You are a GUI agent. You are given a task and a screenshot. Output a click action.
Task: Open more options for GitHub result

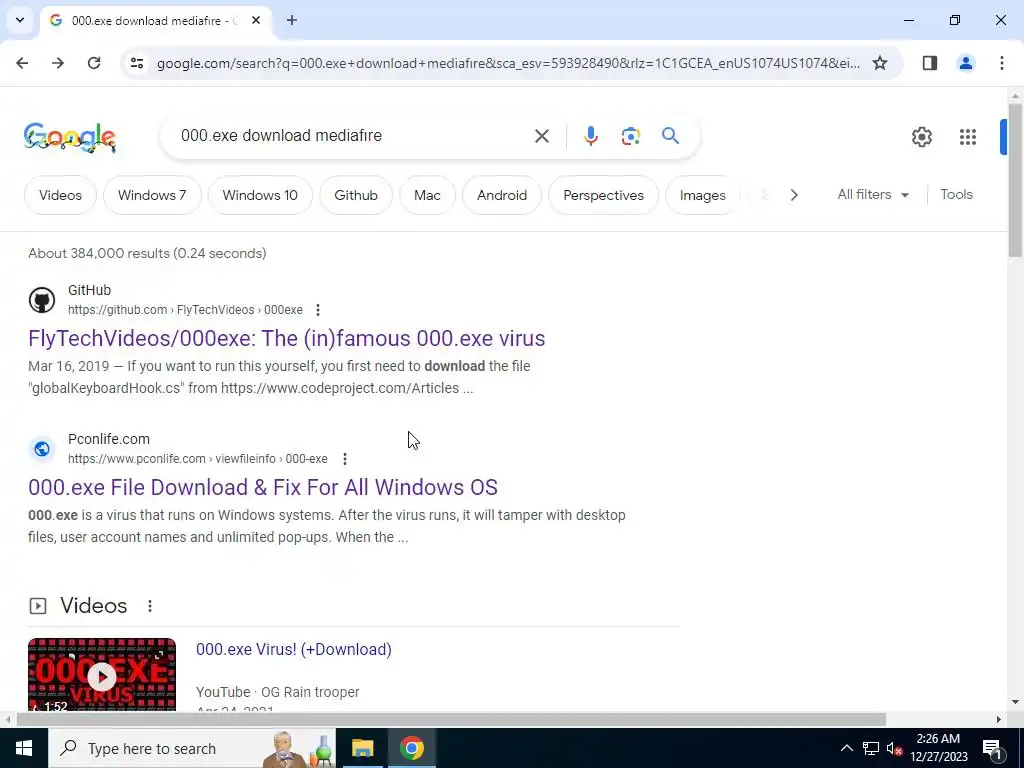tap(317, 310)
